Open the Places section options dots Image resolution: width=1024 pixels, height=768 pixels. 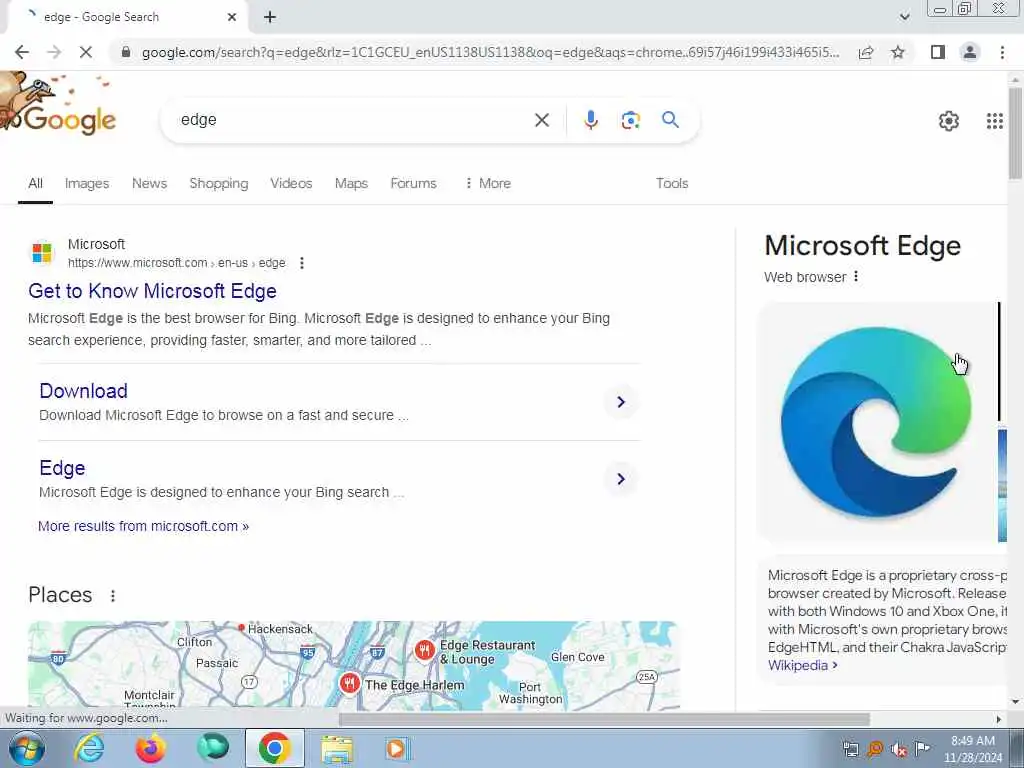[x=113, y=596]
